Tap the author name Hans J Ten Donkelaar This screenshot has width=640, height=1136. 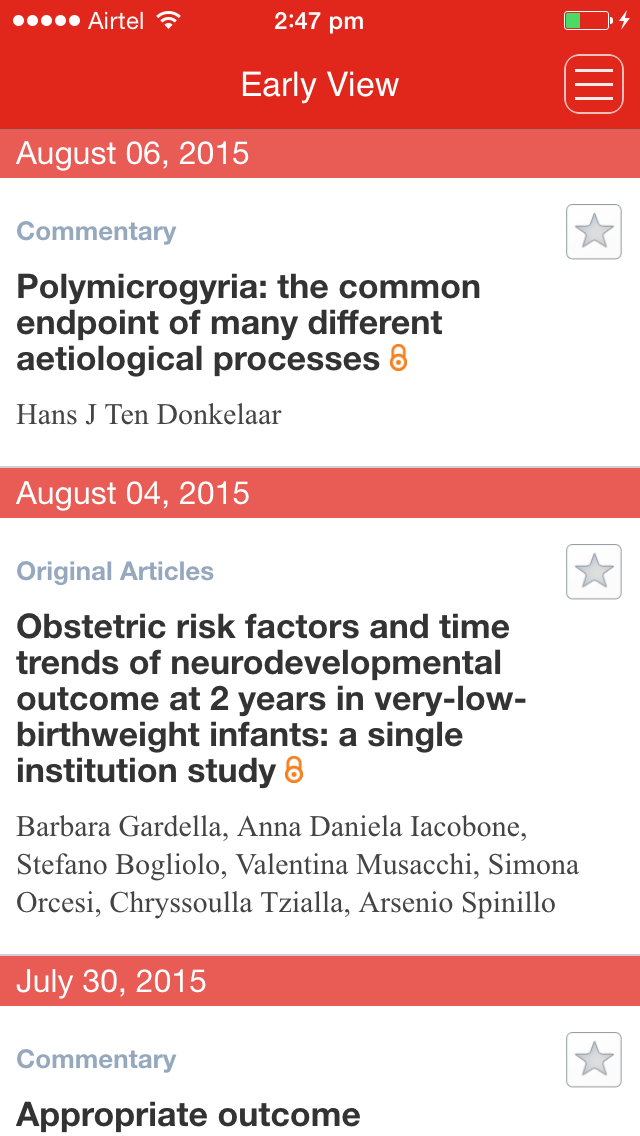149,415
